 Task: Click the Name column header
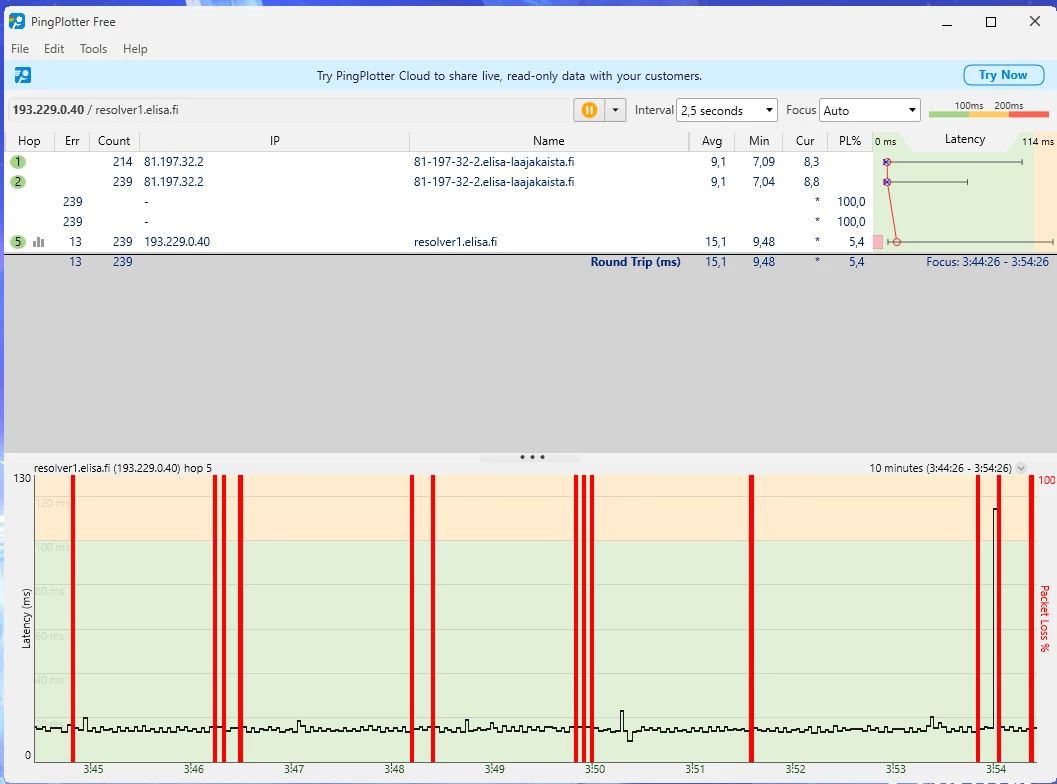(549, 141)
